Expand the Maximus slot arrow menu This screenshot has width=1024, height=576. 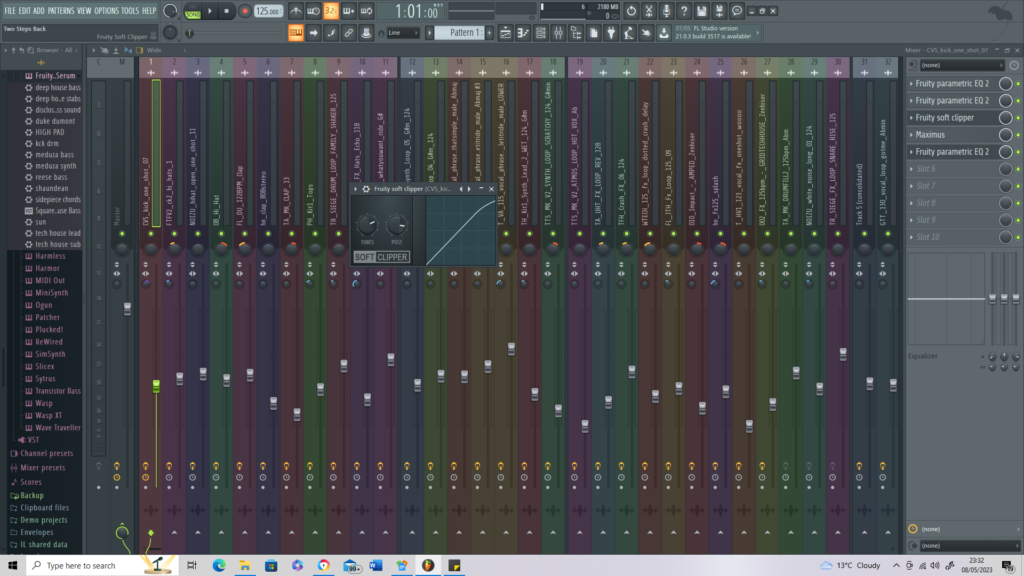pos(912,135)
